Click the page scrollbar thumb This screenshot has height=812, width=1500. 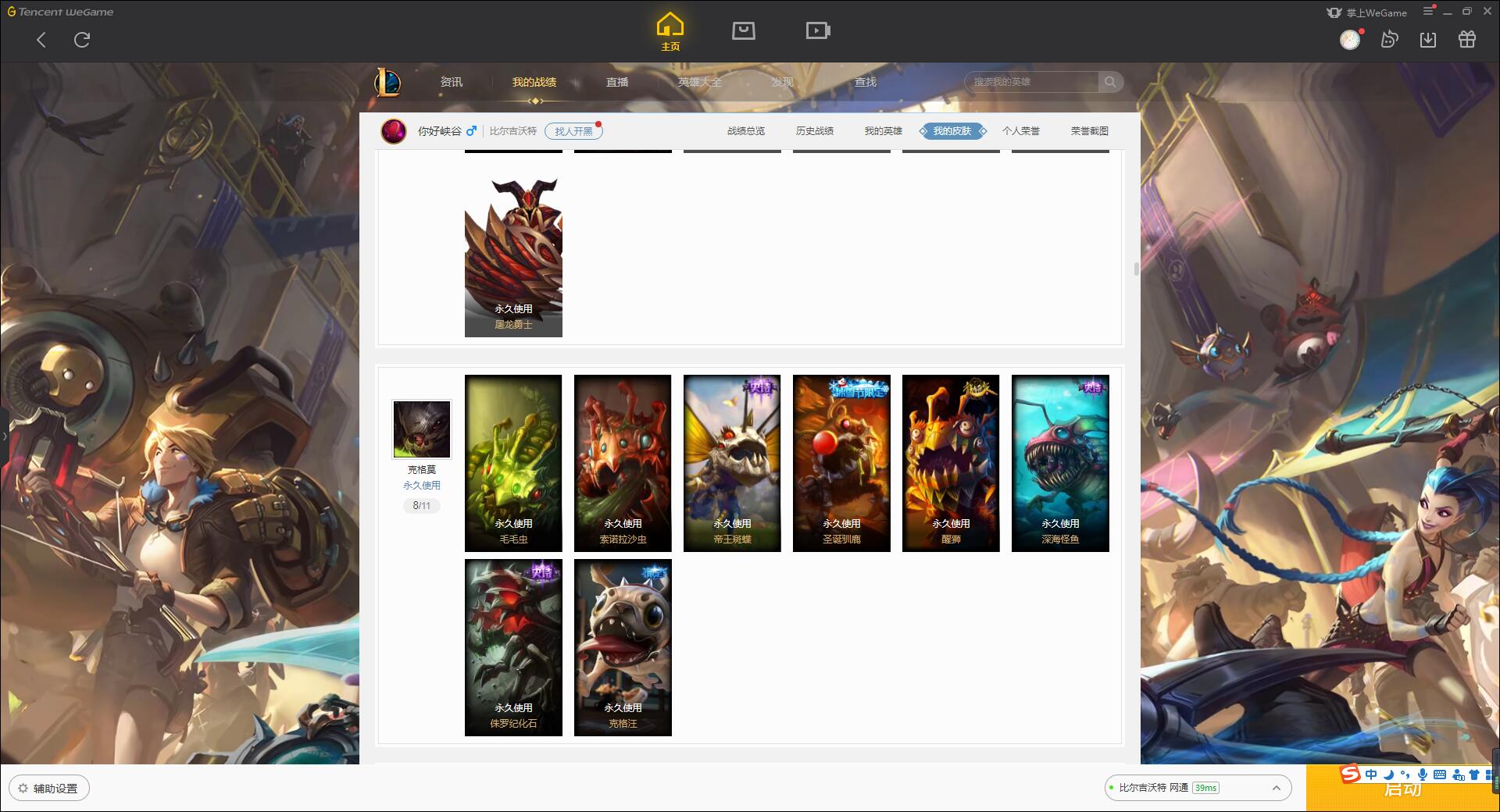point(1136,269)
